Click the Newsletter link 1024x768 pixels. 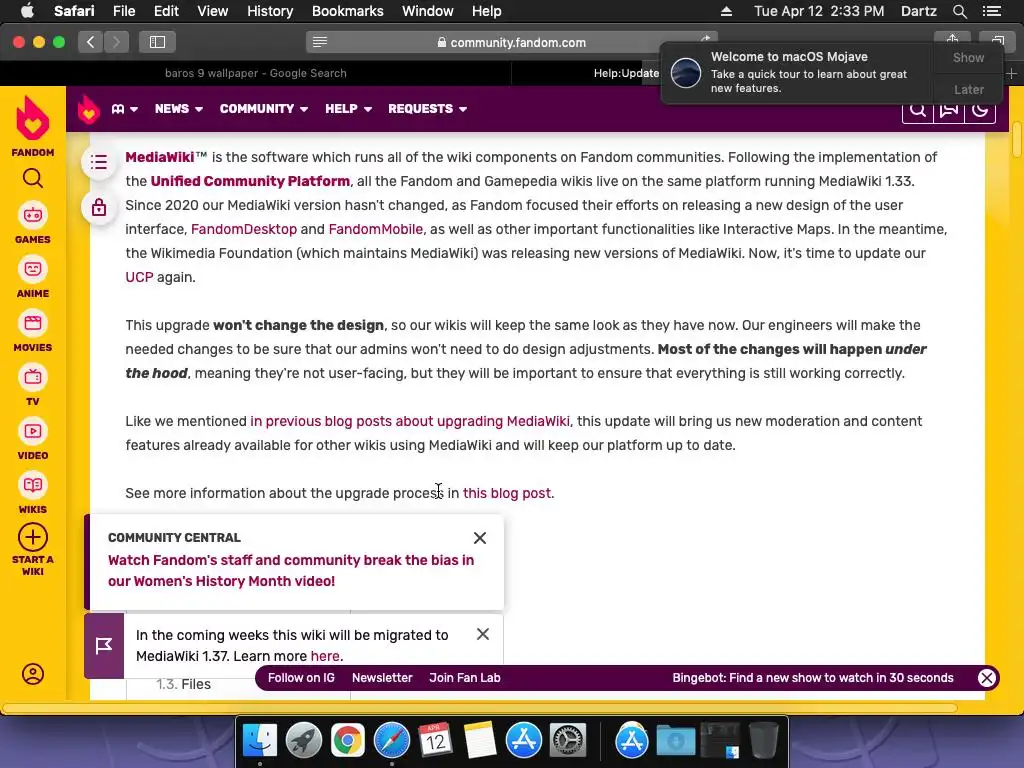tap(382, 678)
